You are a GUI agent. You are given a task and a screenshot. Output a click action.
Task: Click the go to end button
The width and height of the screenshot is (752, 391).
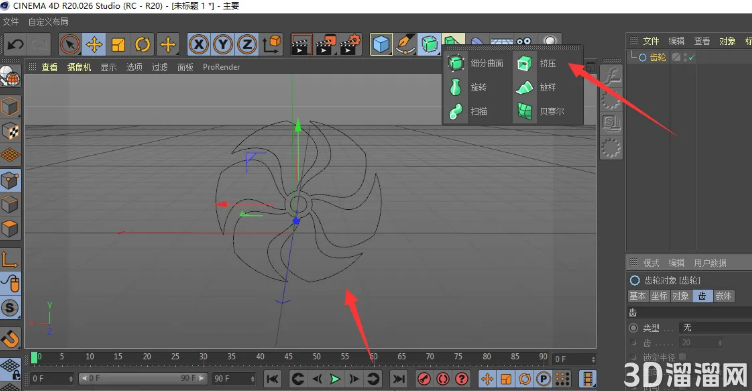(x=398, y=379)
